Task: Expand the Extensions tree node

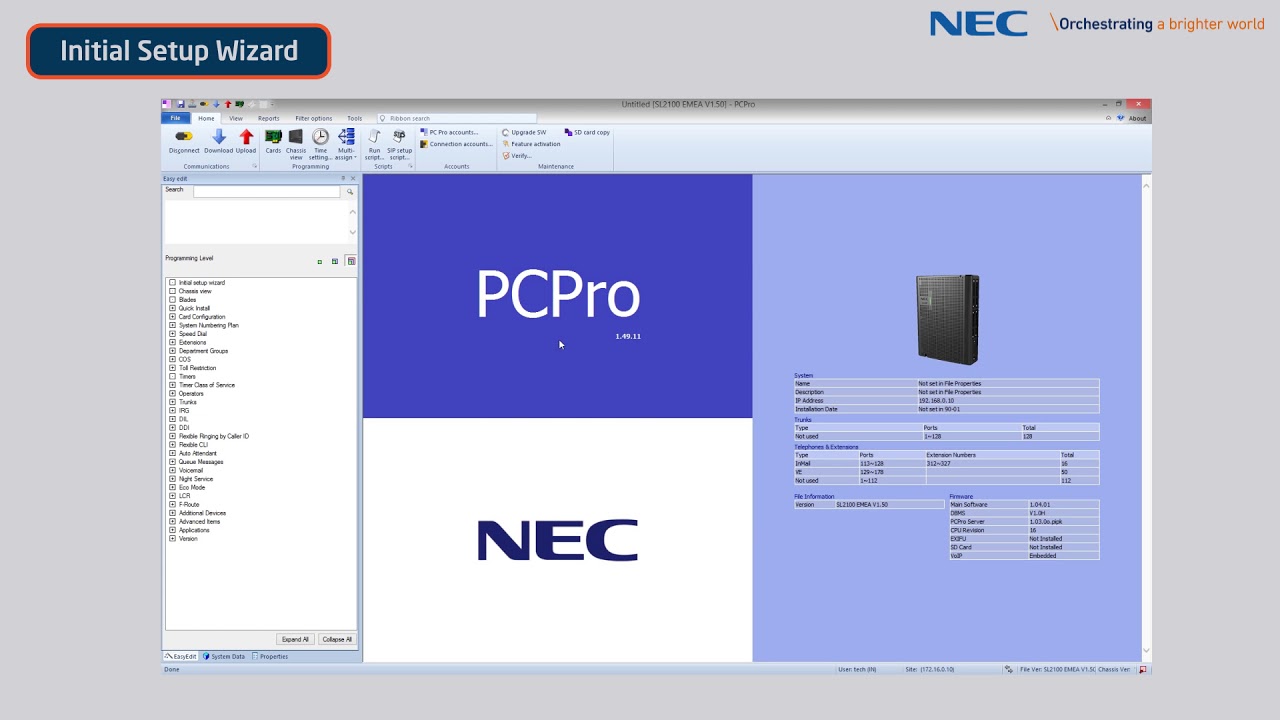Action: [x=172, y=342]
